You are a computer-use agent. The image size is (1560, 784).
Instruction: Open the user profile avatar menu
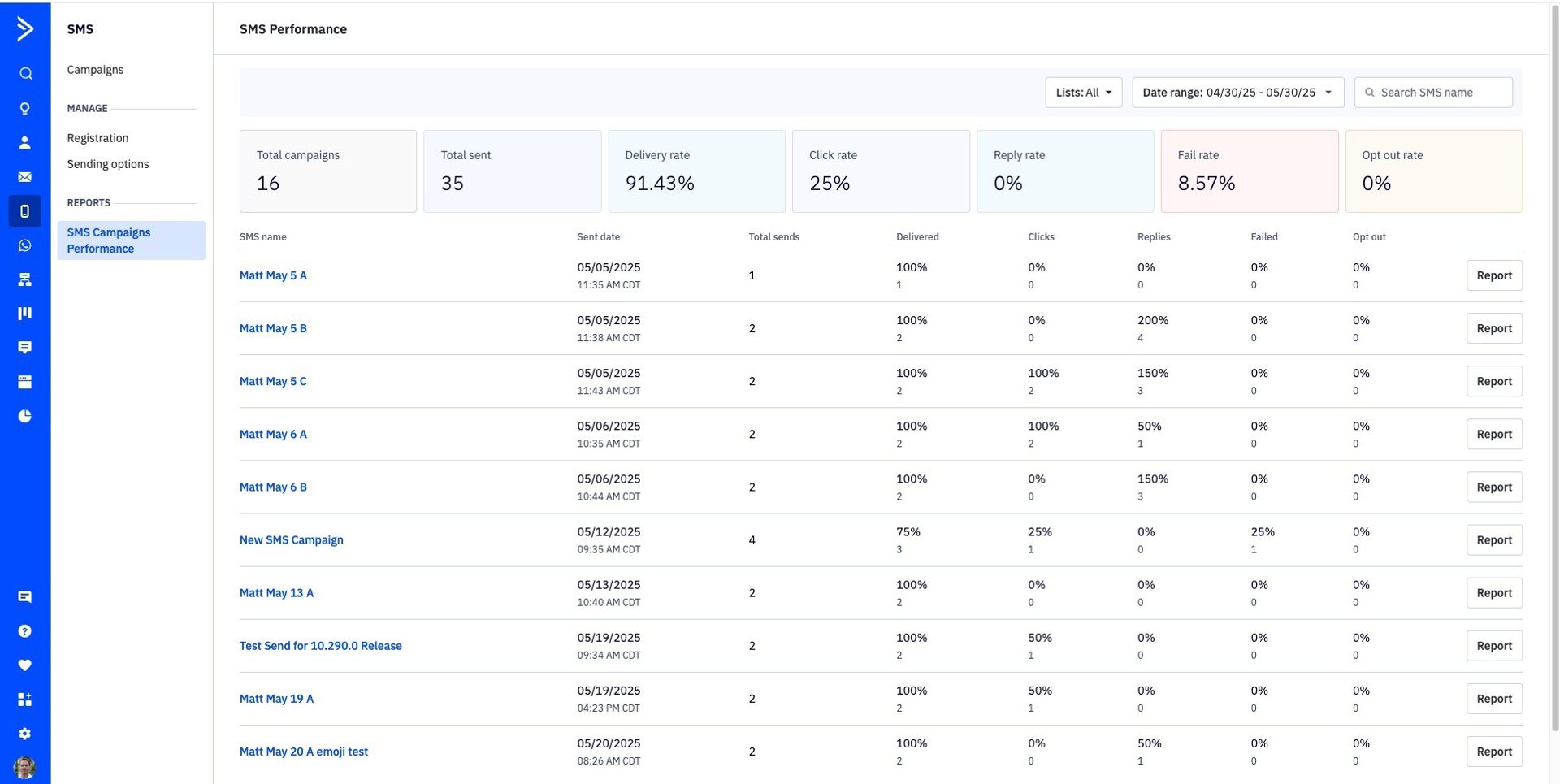click(x=25, y=767)
